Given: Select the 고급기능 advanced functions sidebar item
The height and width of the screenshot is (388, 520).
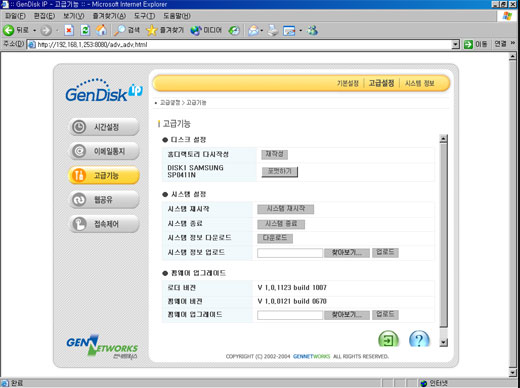Looking at the screenshot, I should [104, 175].
